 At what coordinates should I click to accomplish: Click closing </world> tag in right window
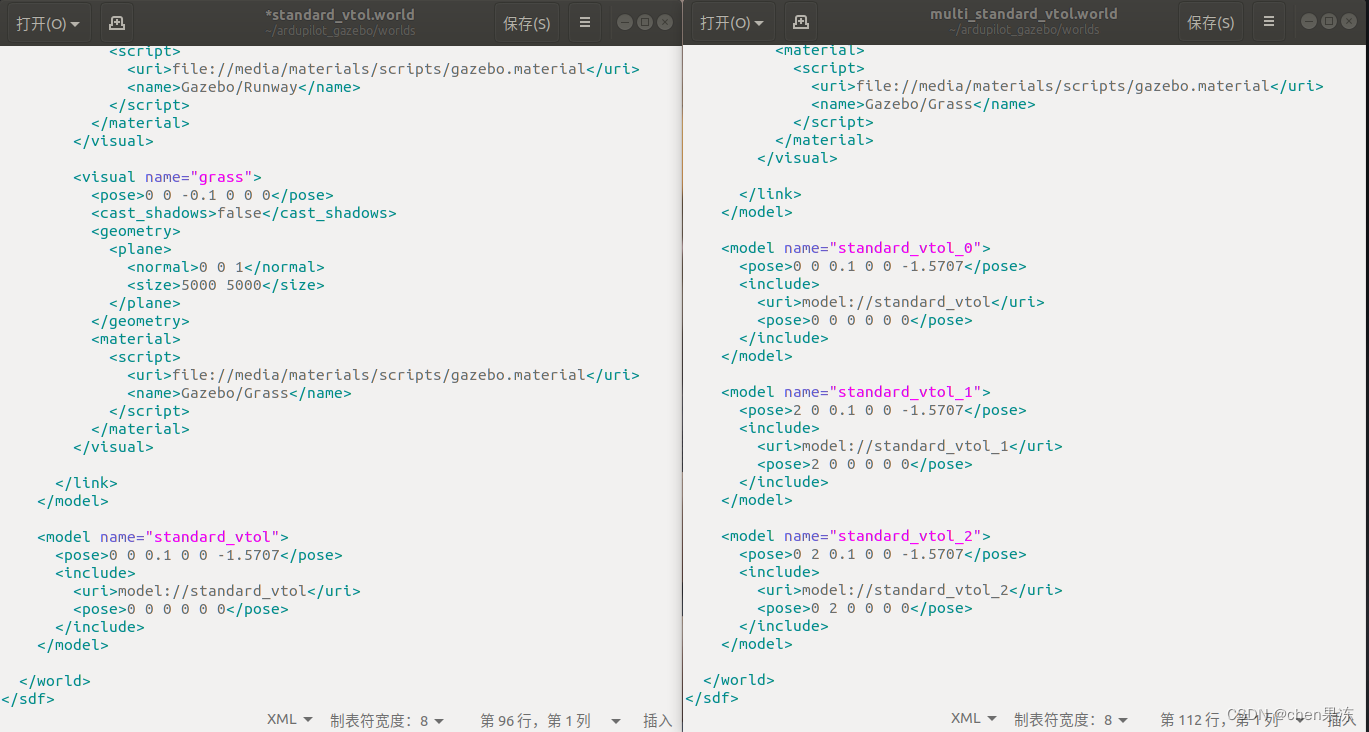pyautogui.click(x=739, y=680)
